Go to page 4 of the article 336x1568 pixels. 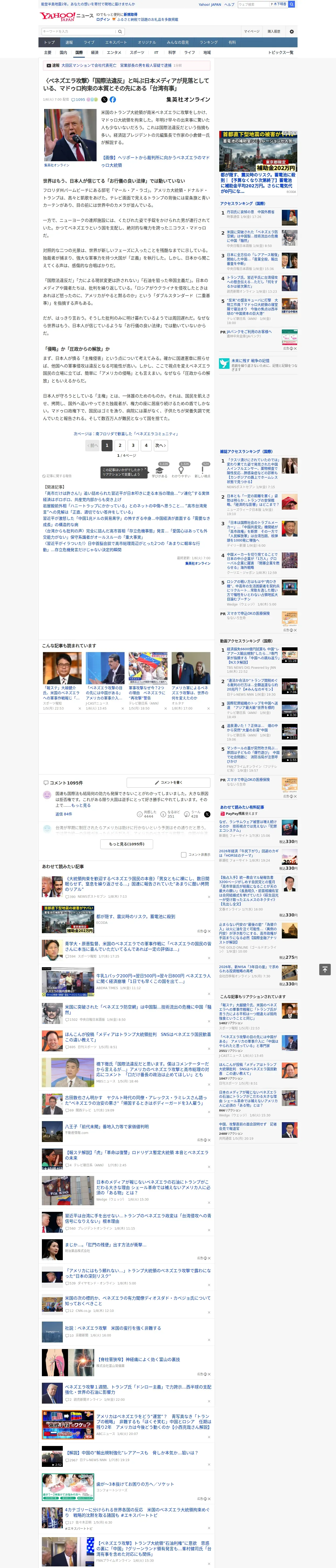[x=146, y=445]
